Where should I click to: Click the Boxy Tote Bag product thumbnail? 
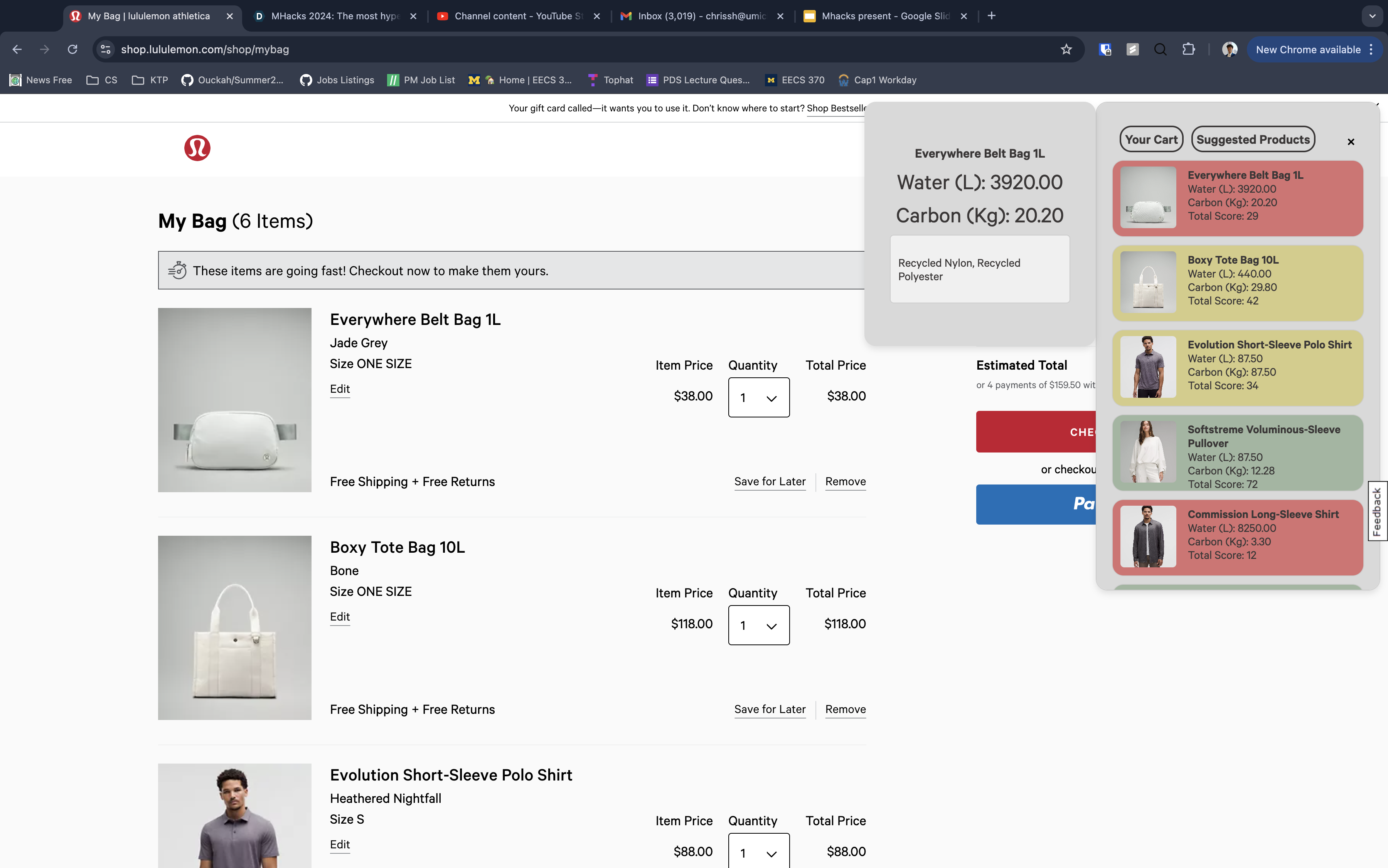point(234,627)
